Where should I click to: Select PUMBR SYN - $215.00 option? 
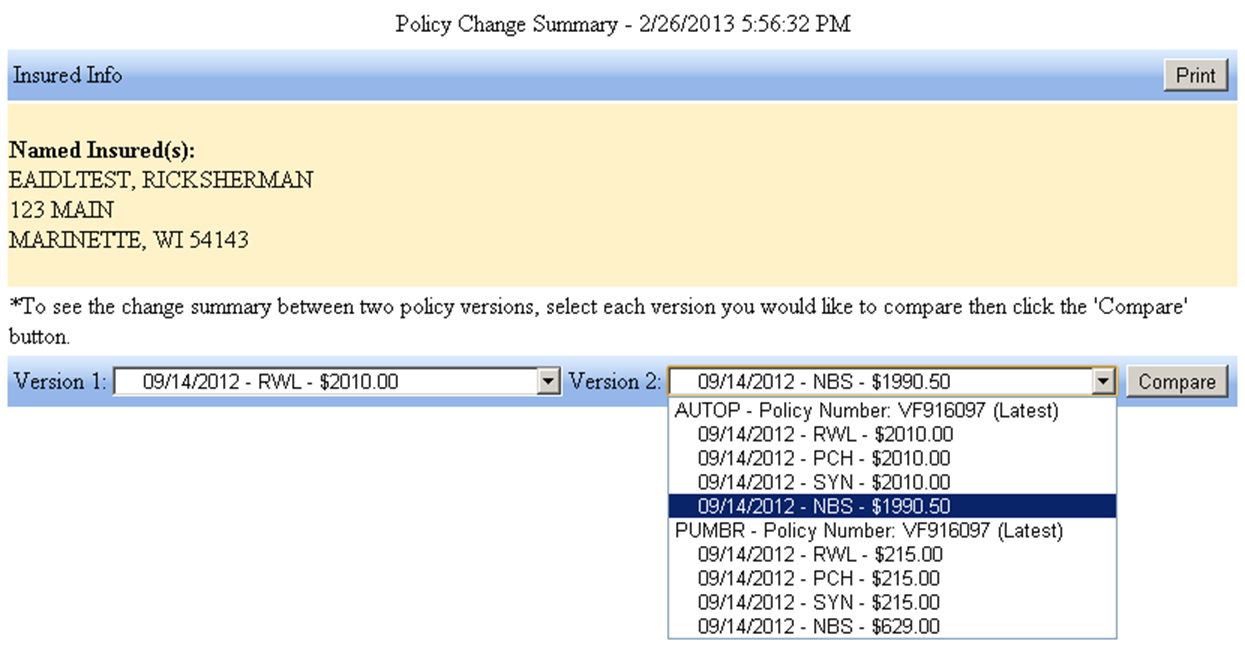tap(892, 602)
